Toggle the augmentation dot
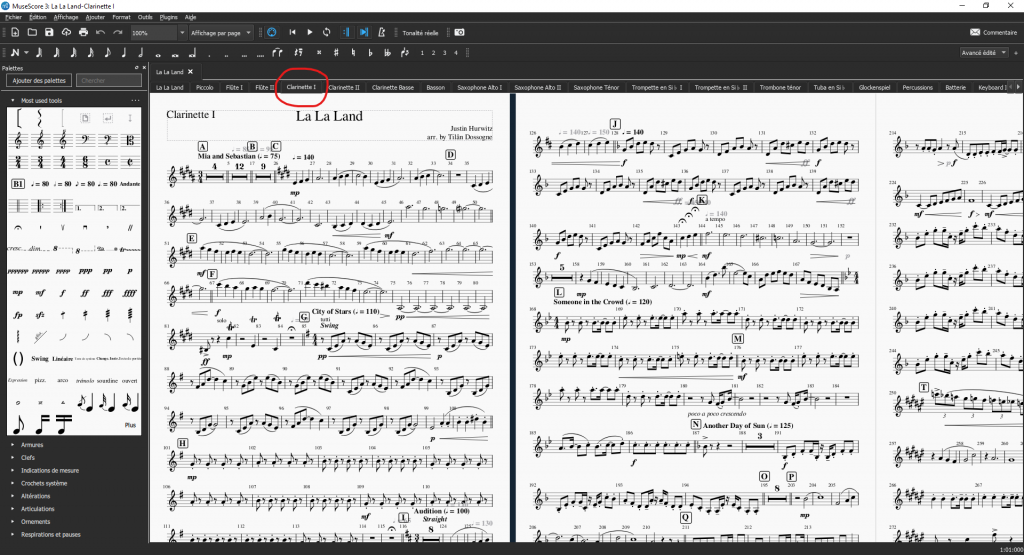This screenshot has height=555, width=1024. 209,54
